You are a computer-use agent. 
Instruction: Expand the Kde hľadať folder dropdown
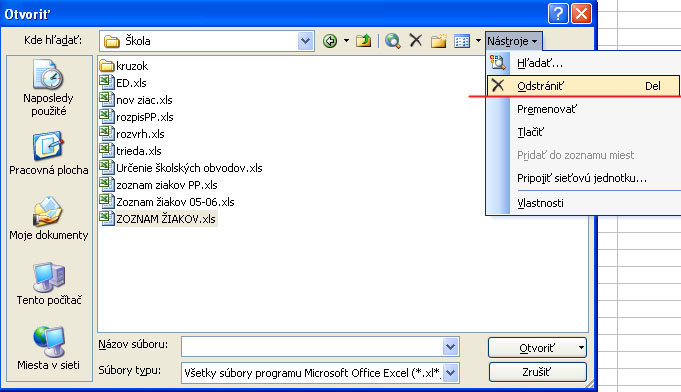coord(306,41)
